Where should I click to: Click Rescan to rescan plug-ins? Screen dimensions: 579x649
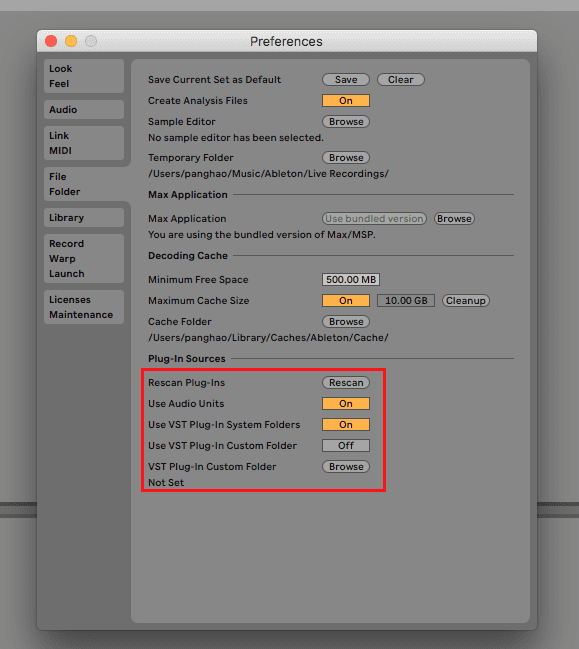pos(346,382)
